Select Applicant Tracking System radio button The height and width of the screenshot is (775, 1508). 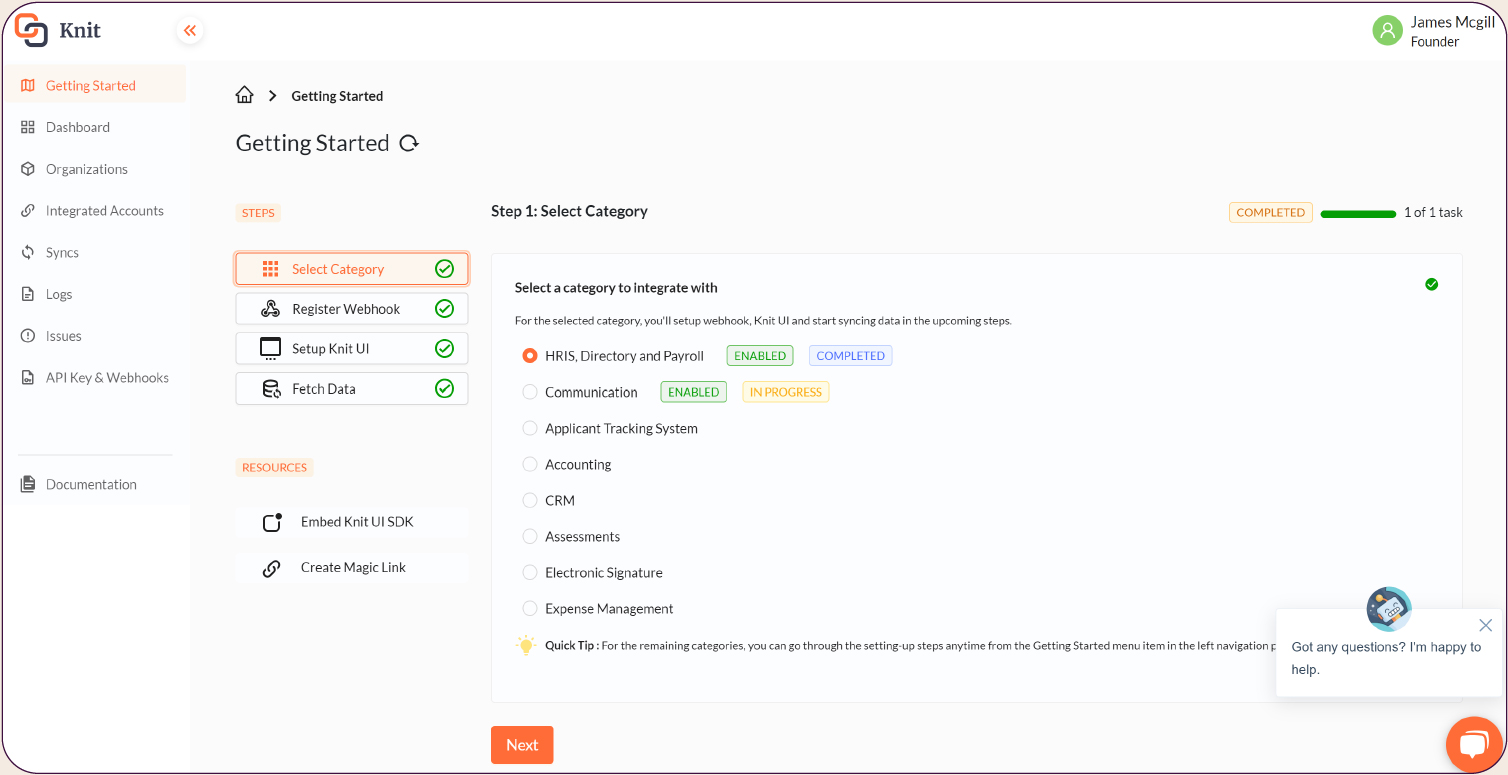(530, 428)
